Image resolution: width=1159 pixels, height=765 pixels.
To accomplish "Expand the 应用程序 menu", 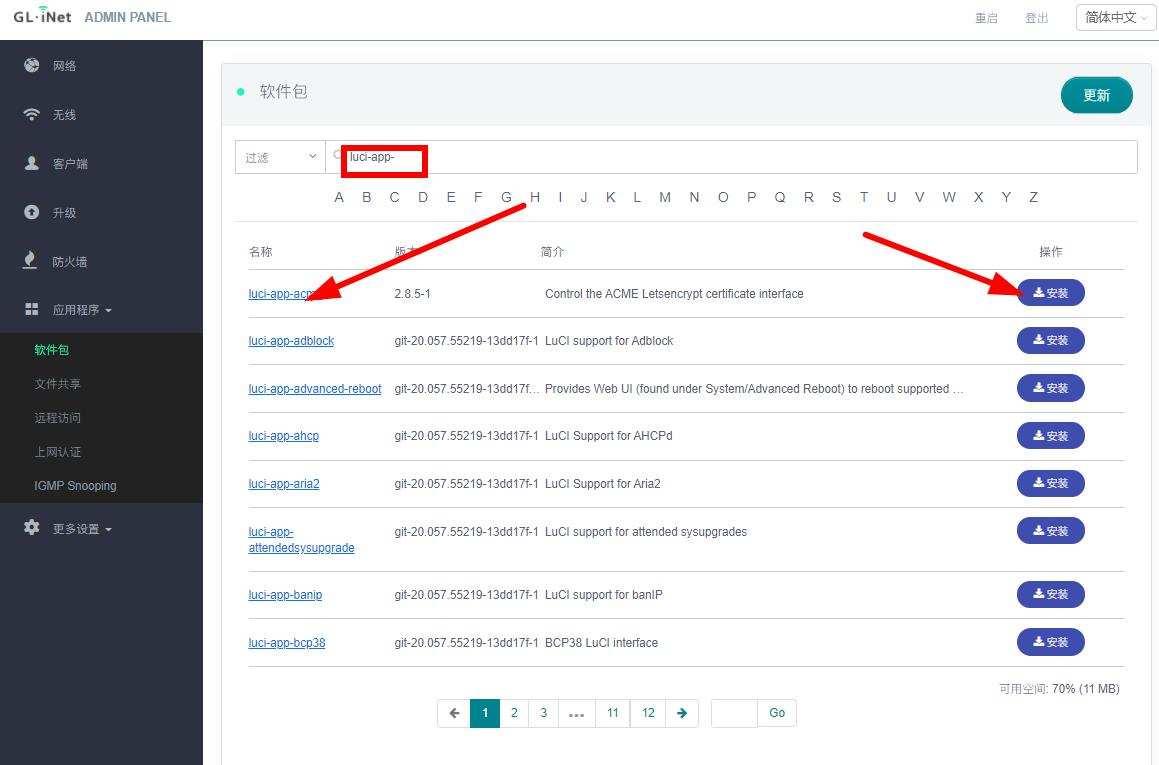I will [x=82, y=310].
